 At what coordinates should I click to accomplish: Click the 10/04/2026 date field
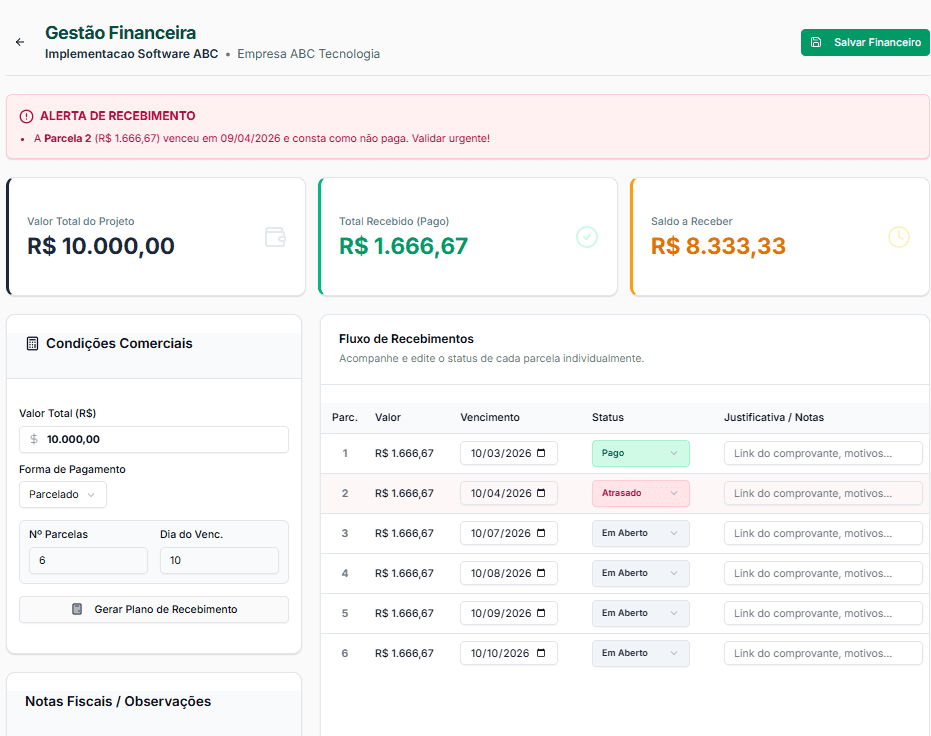tap(509, 493)
